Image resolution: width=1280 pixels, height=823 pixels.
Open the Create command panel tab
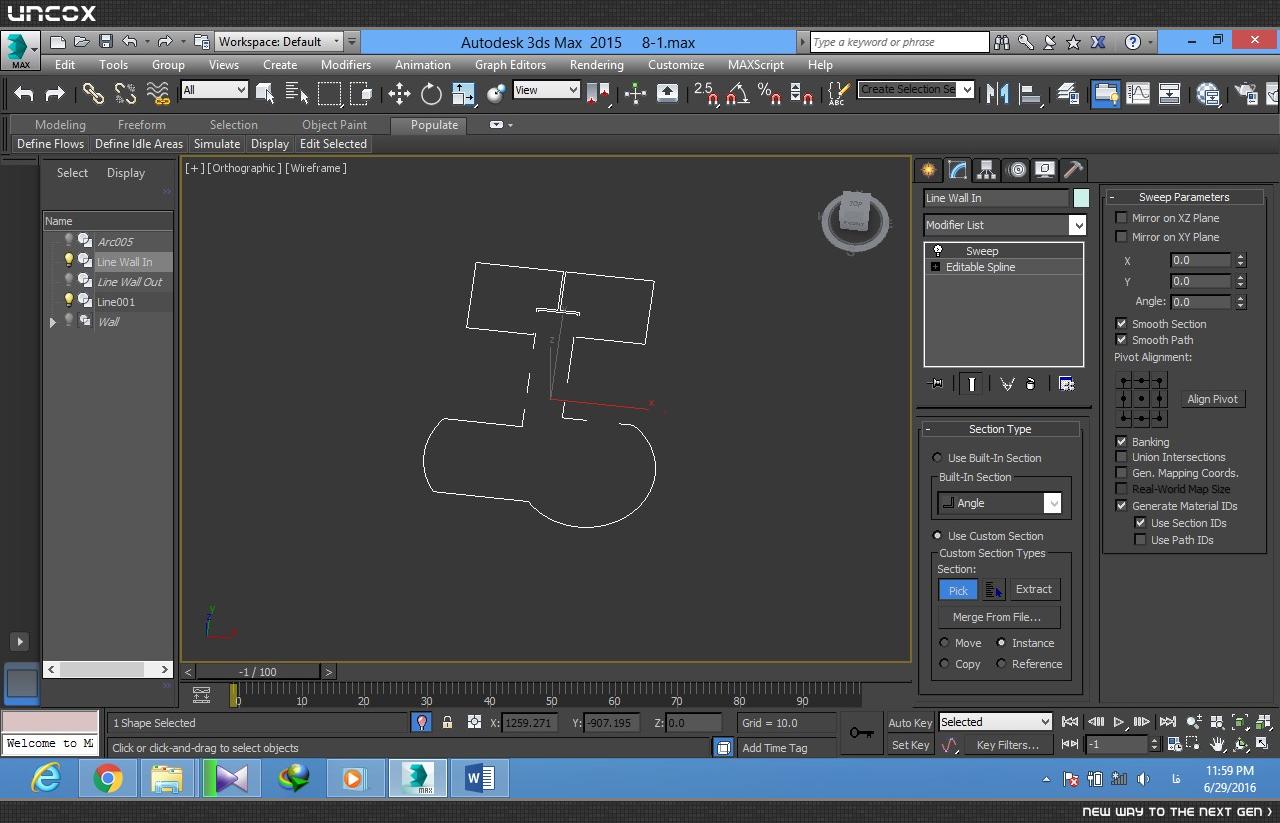[x=929, y=169]
